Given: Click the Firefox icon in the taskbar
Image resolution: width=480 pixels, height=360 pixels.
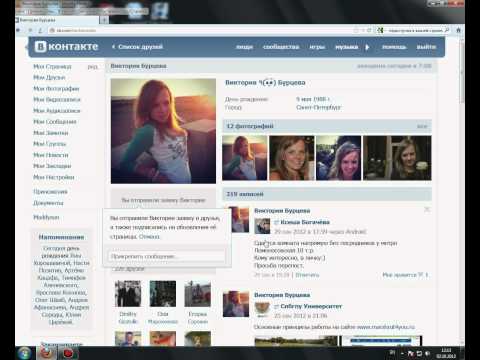Looking at the screenshot, I should tap(46, 353).
